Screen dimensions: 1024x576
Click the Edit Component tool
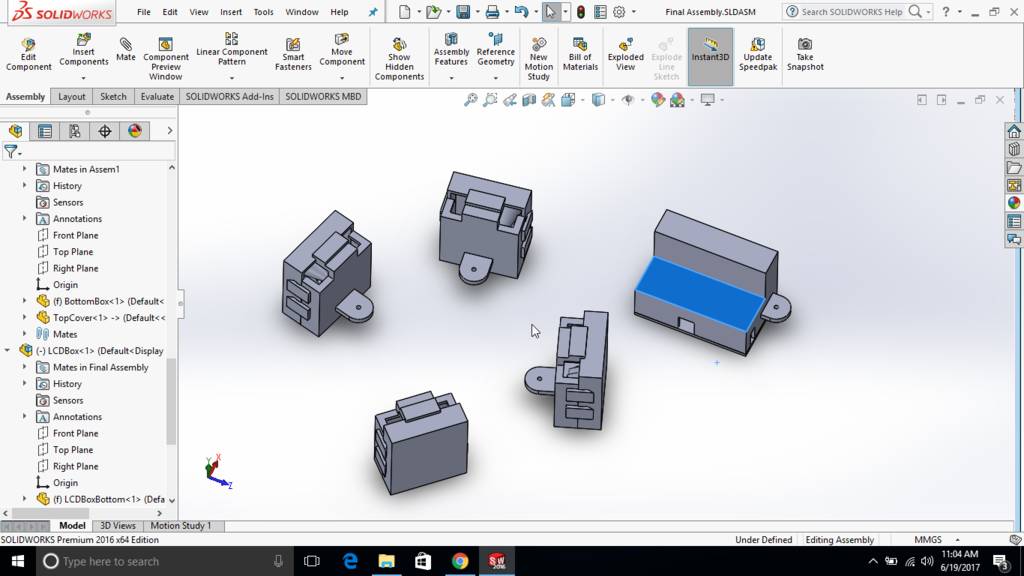[28, 54]
